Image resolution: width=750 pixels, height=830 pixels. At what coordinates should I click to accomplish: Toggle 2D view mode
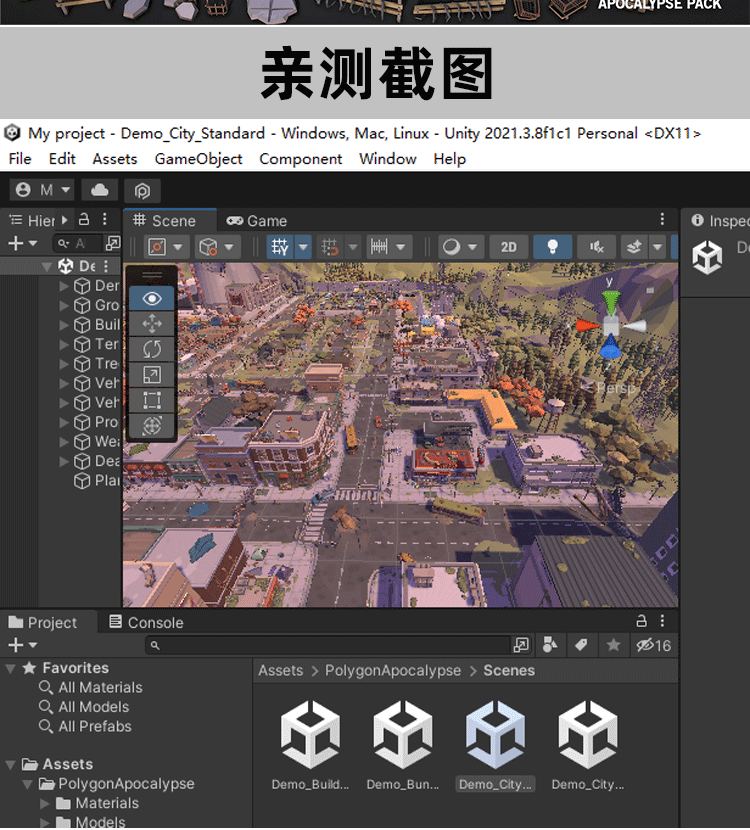[509, 247]
